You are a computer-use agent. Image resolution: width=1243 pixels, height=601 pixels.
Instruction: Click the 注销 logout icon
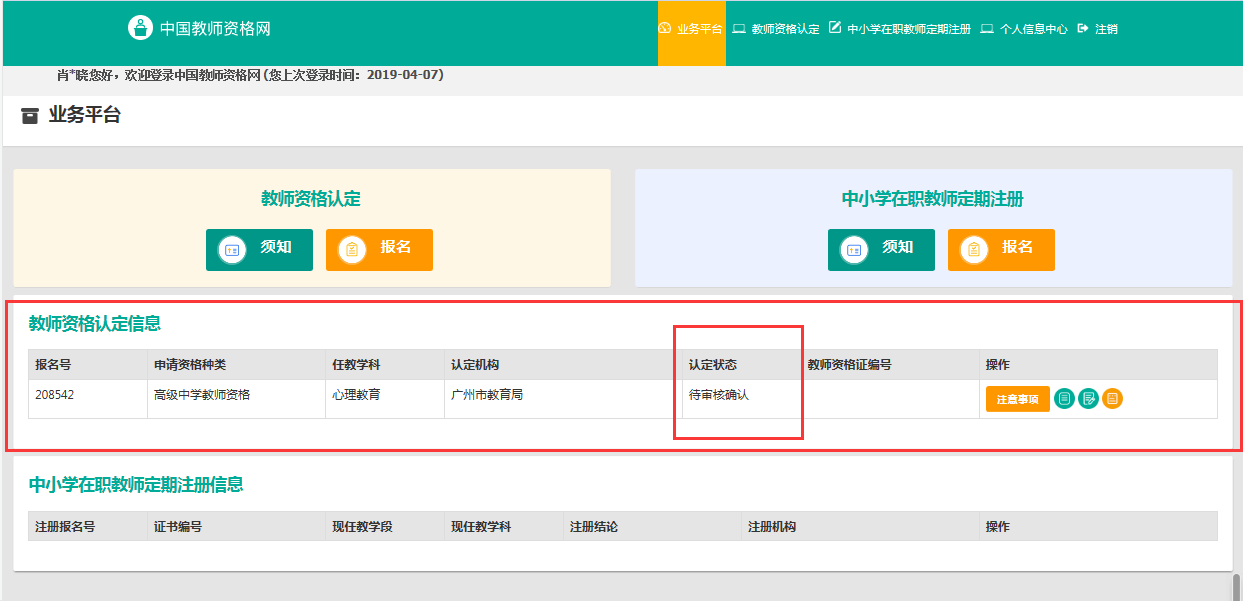1083,29
